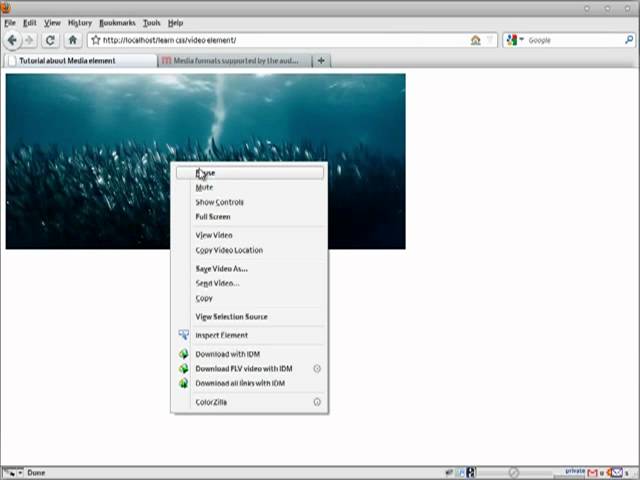Choose Copy Video Location

pyautogui.click(x=250, y=250)
